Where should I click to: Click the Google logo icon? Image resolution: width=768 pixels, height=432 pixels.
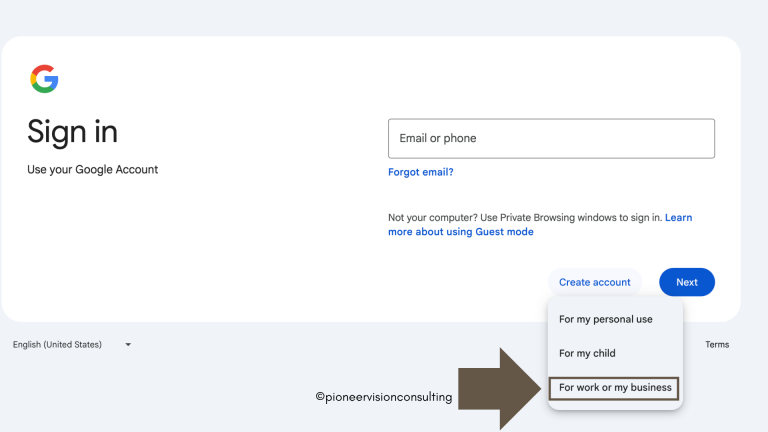[44, 78]
